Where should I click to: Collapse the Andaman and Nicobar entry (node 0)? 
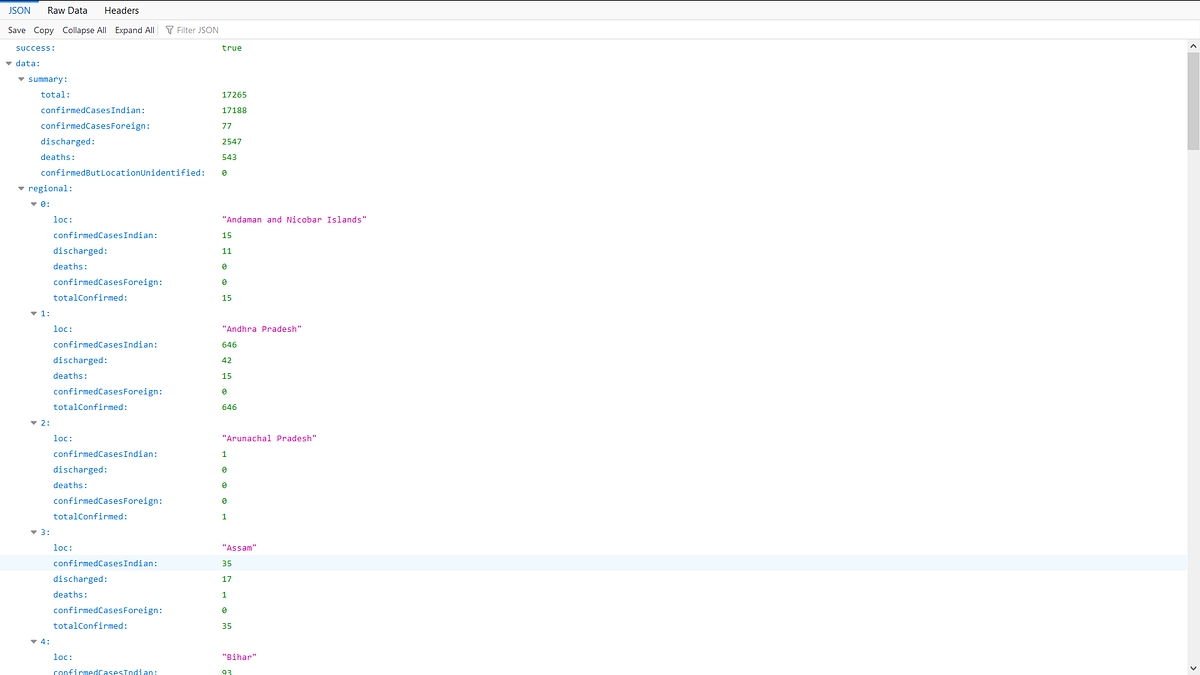coord(34,203)
